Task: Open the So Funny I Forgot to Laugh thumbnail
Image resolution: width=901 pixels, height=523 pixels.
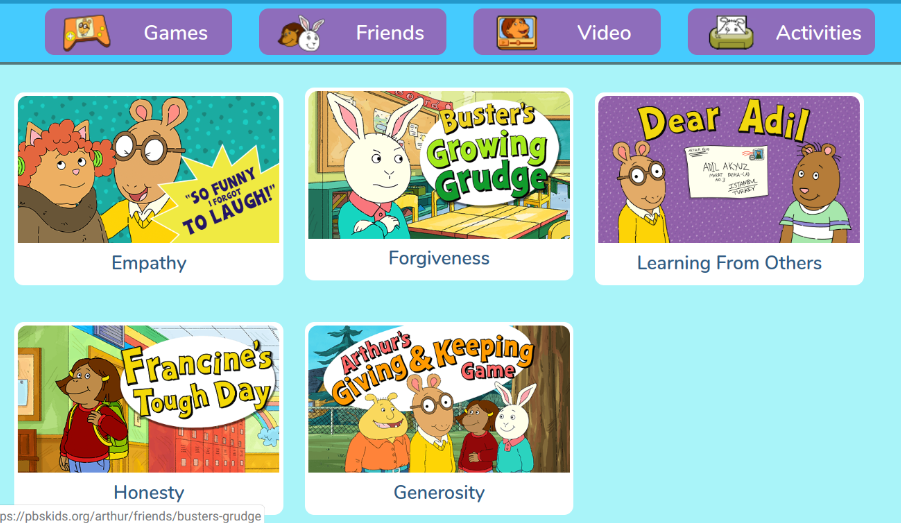Action: tap(149, 170)
